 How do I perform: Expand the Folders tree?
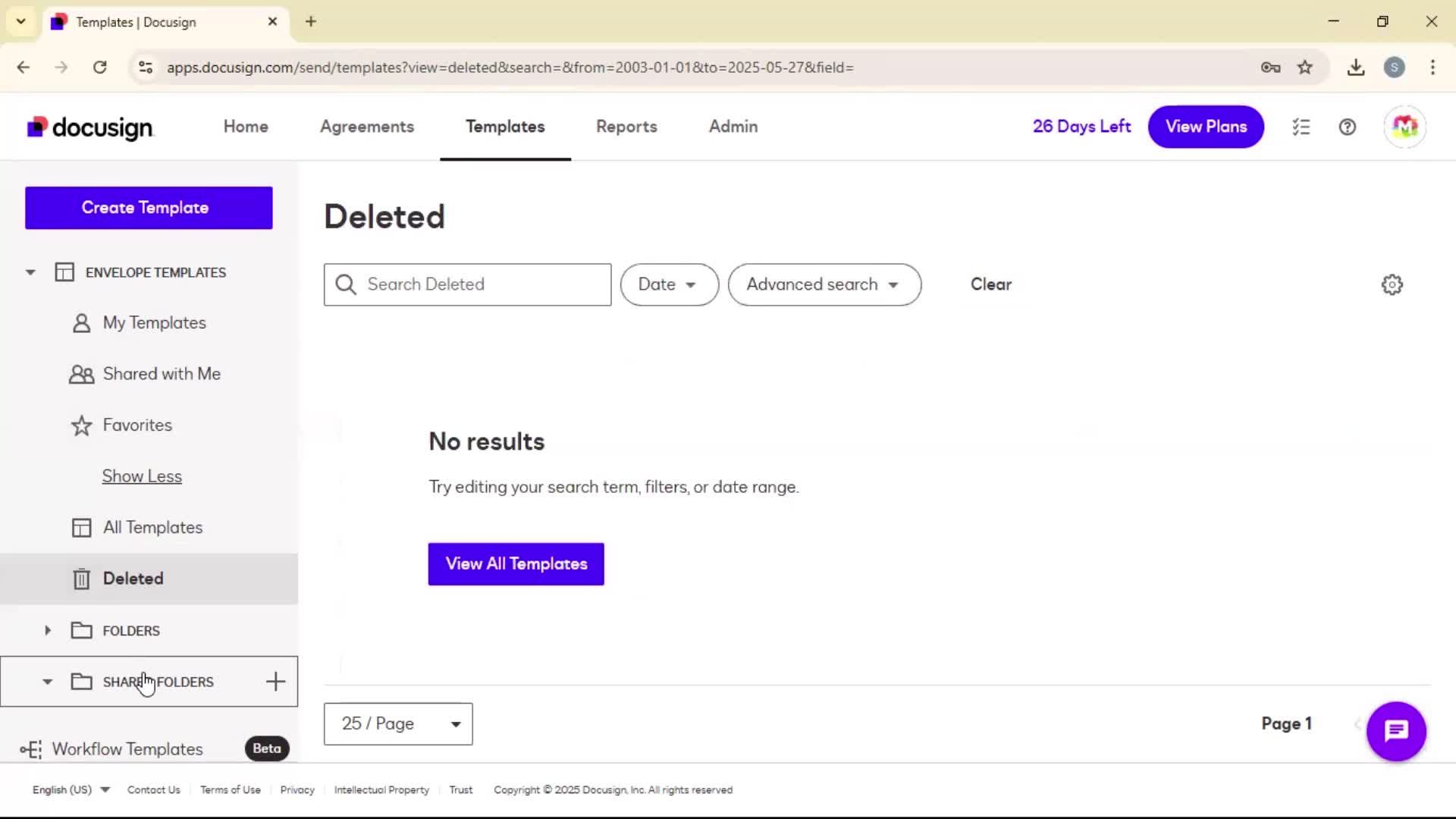pos(48,631)
